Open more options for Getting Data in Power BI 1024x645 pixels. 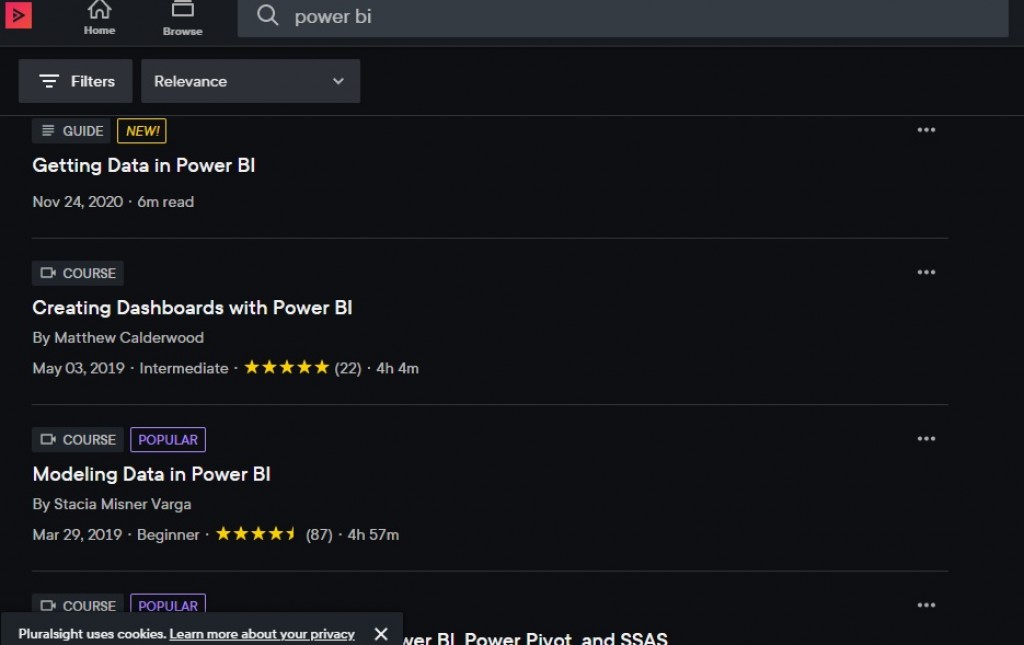tap(926, 130)
